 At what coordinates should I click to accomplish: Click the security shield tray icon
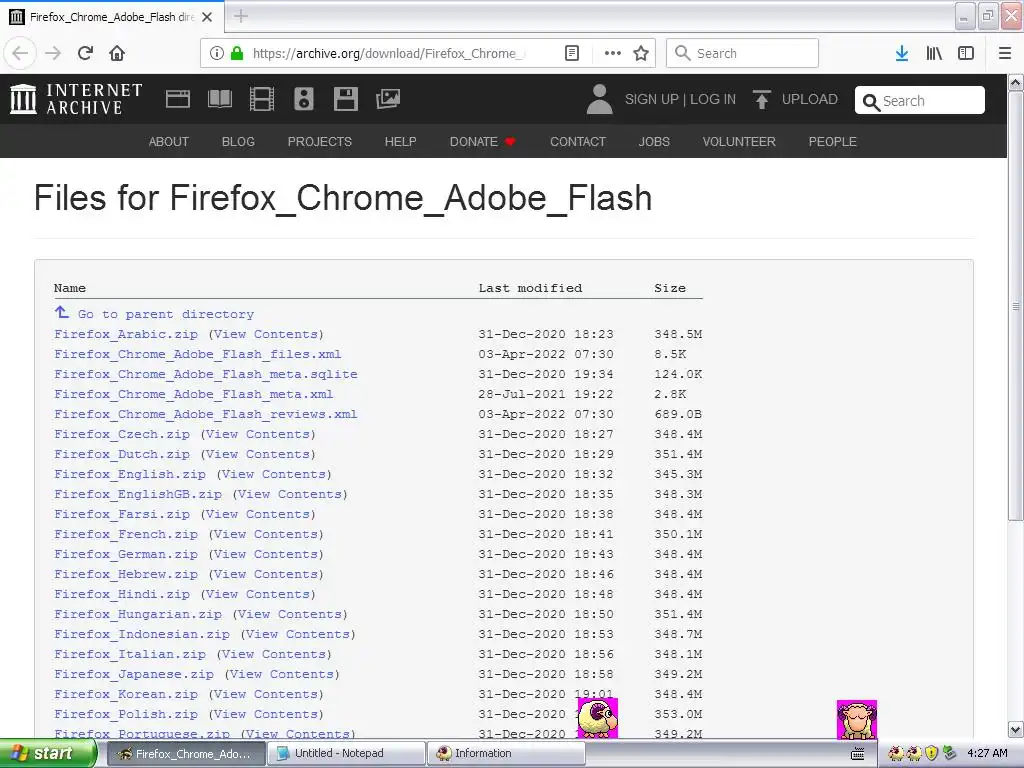coord(932,753)
